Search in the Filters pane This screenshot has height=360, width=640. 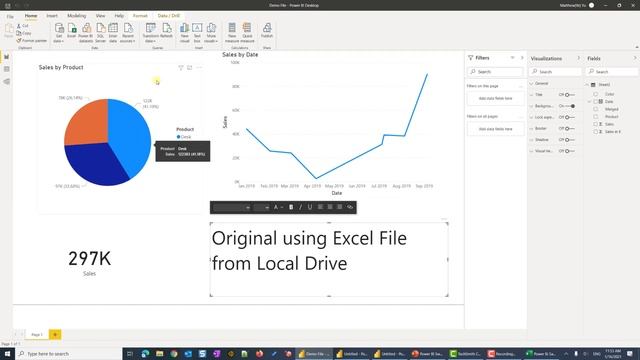click(x=495, y=72)
